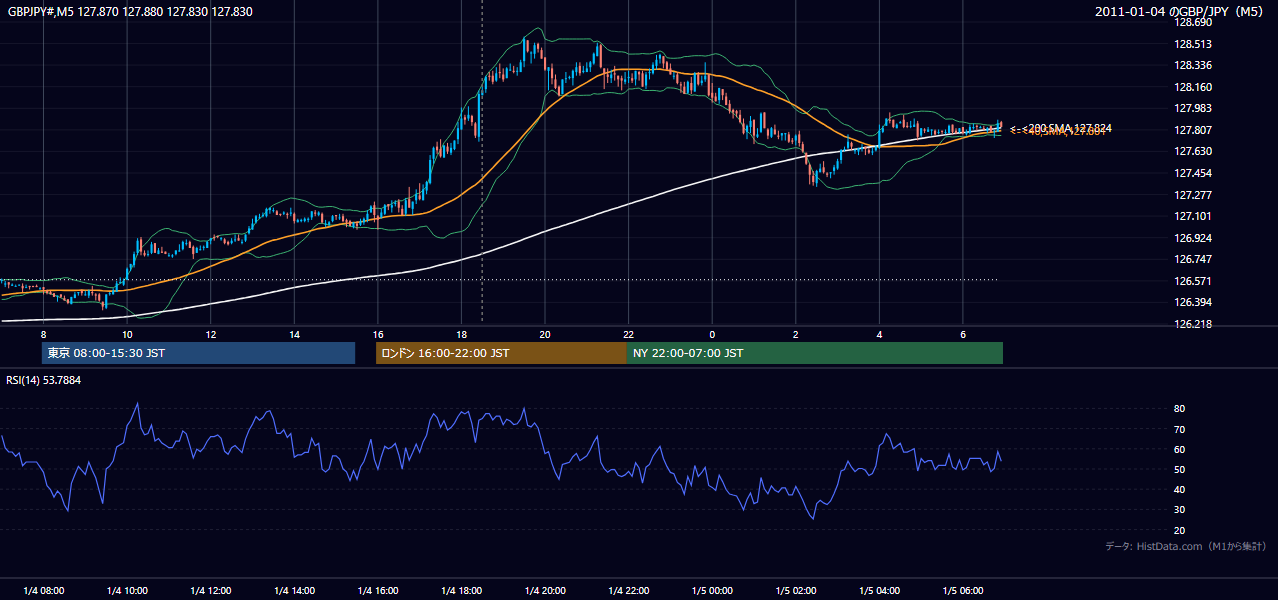Click the RSI(14) 53.7884 indicator label
1278x600 pixels.
[x=44, y=380]
